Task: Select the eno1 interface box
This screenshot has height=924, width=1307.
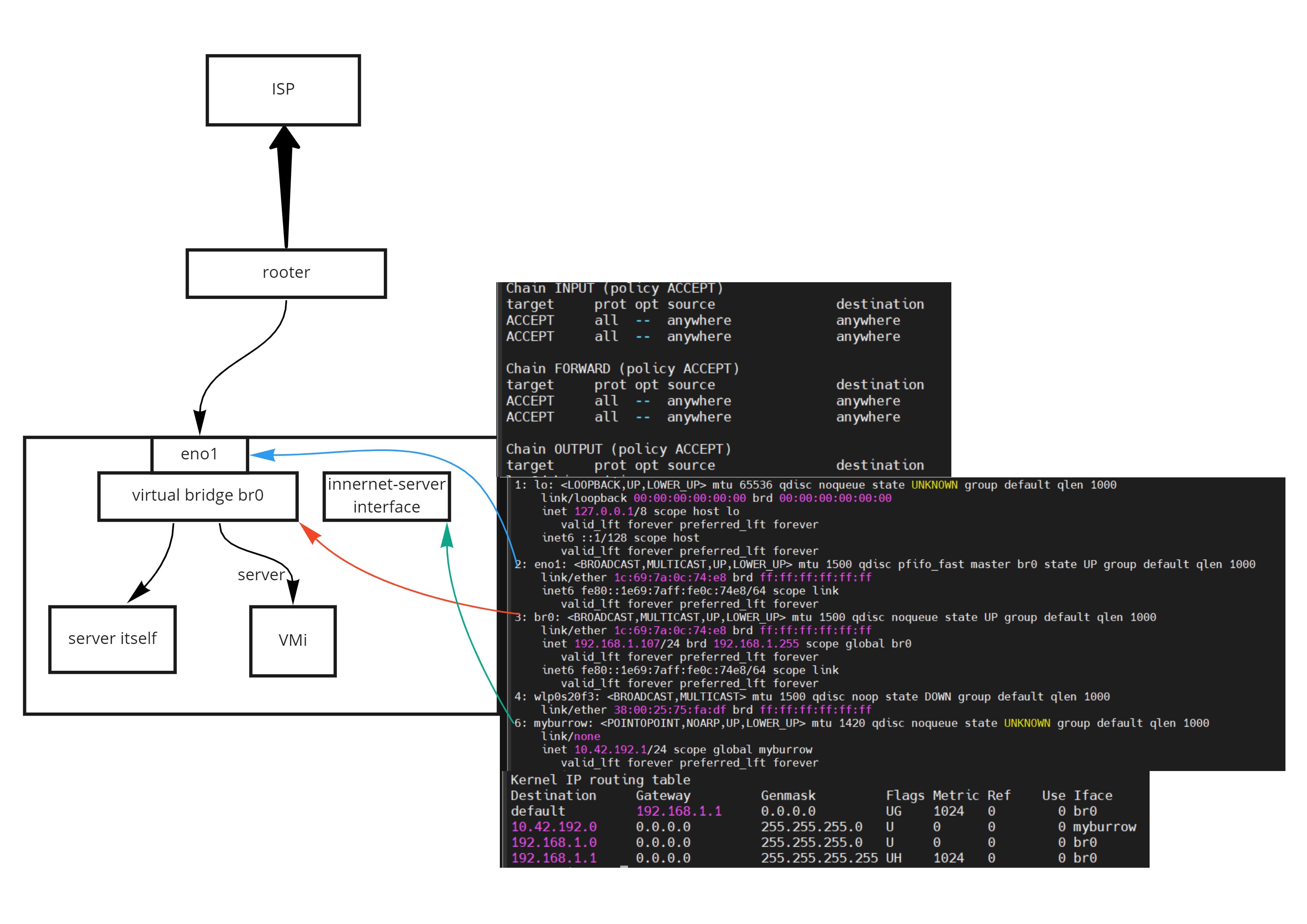Action: [199, 454]
